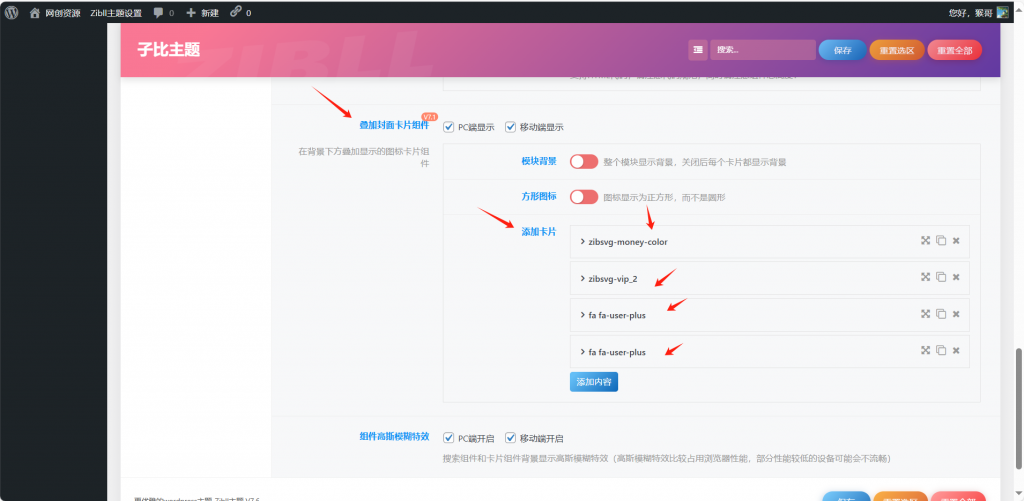Open Zibll主题设置 in the admin bar
The height and width of the screenshot is (501, 1024).
tap(116, 12)
